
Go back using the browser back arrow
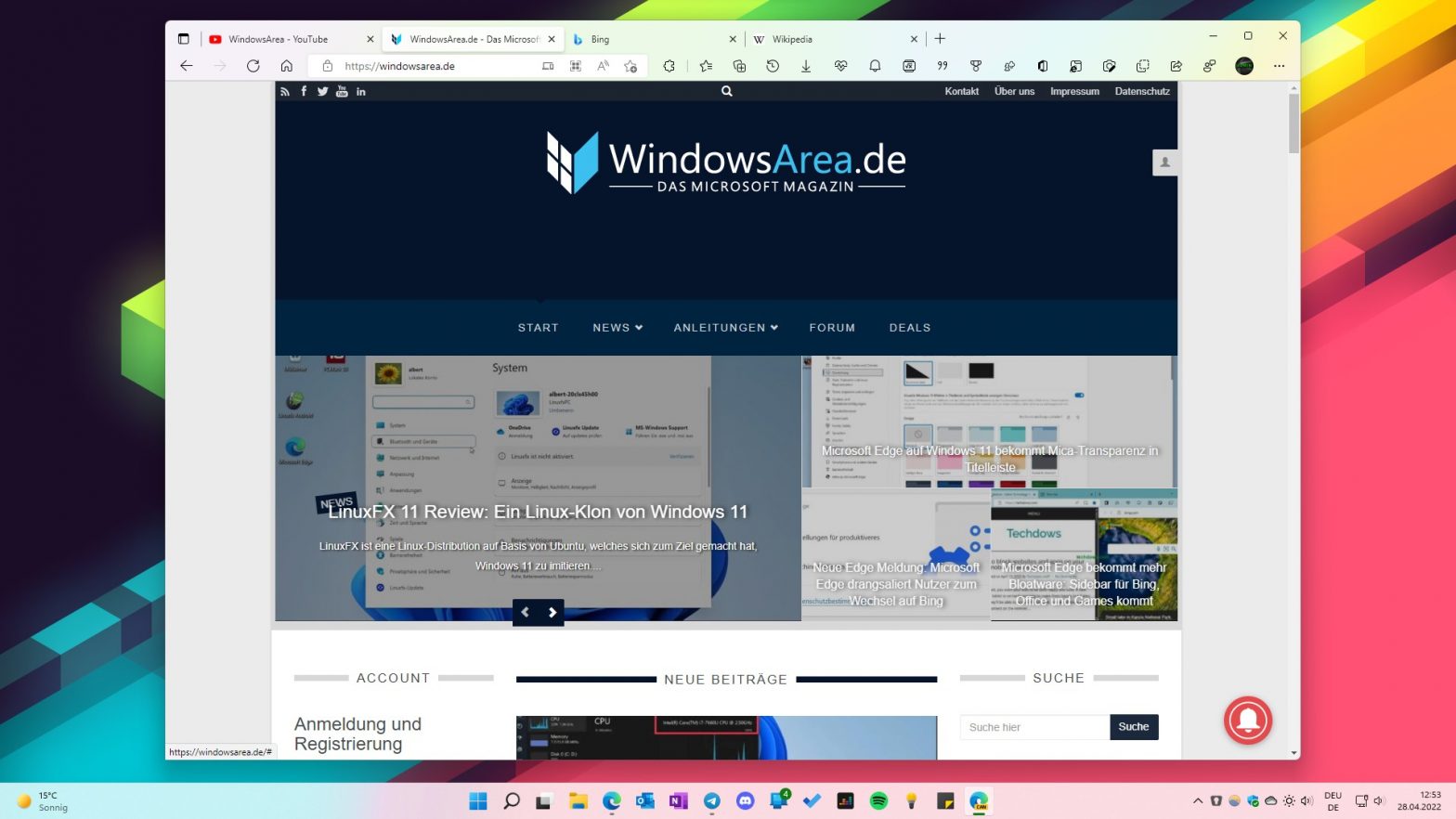click(187, 66)
